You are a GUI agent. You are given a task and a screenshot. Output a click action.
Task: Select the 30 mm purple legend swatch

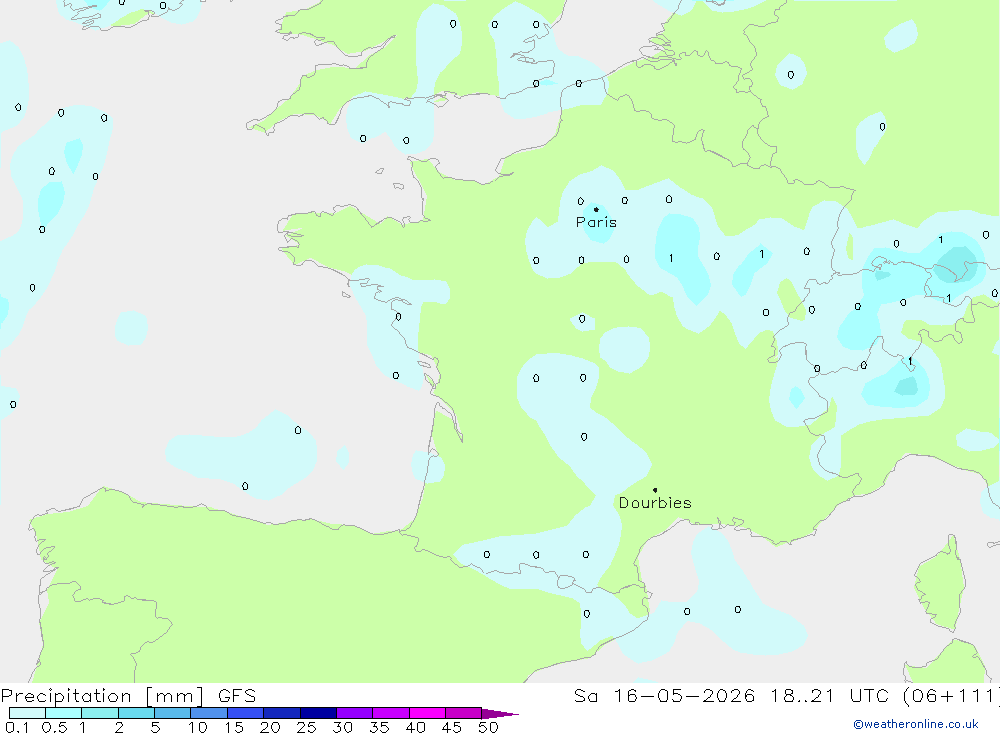pos(354,713)
